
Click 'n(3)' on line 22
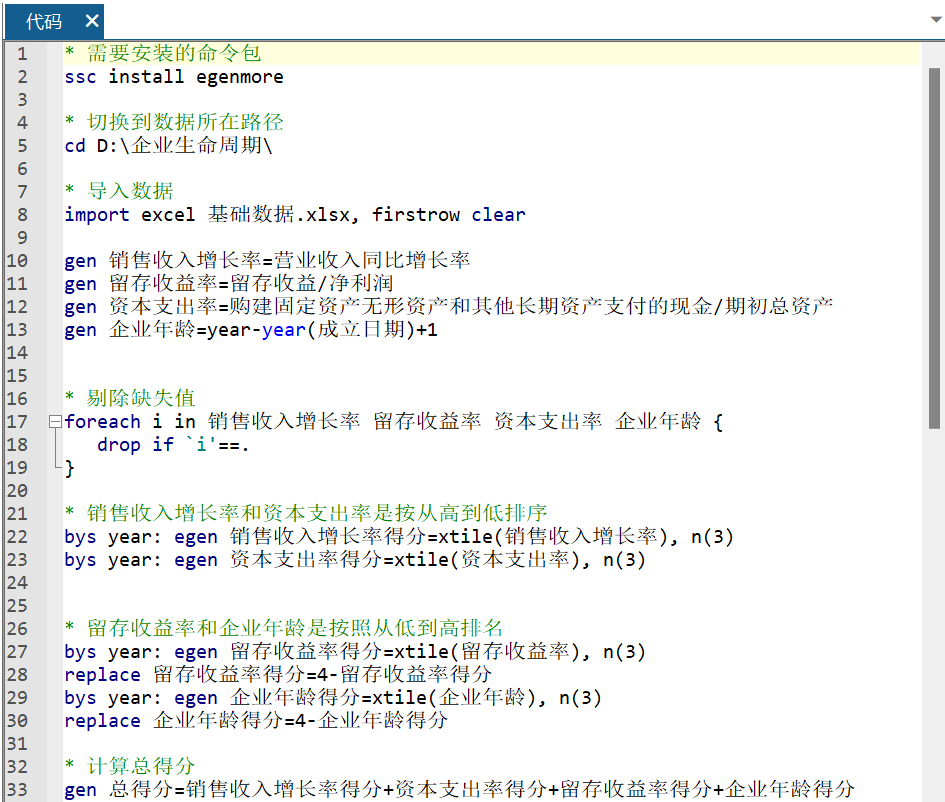pos(712,537)
